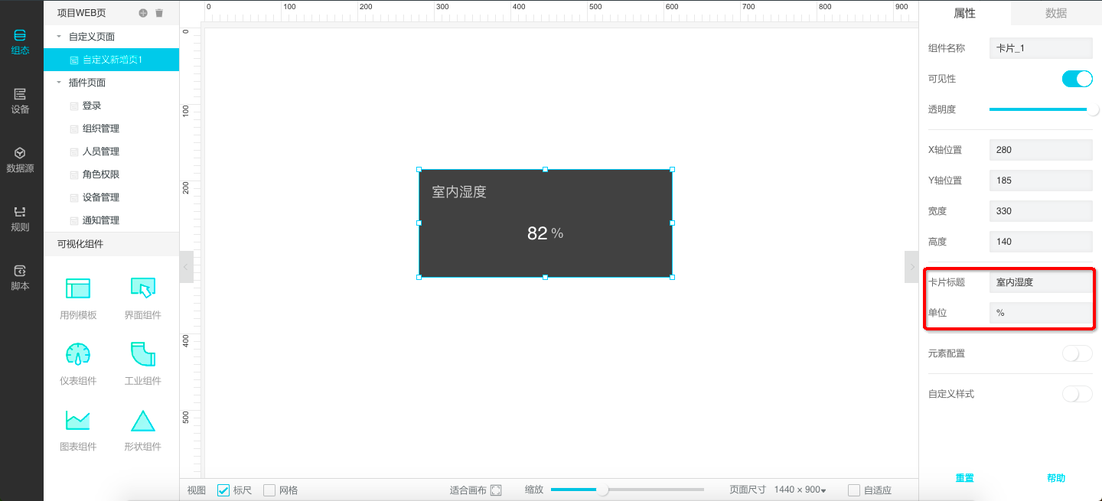Select the 形状组件 shape component icon
This screenshot has height=501, width=1102.
tap(143, 419)
